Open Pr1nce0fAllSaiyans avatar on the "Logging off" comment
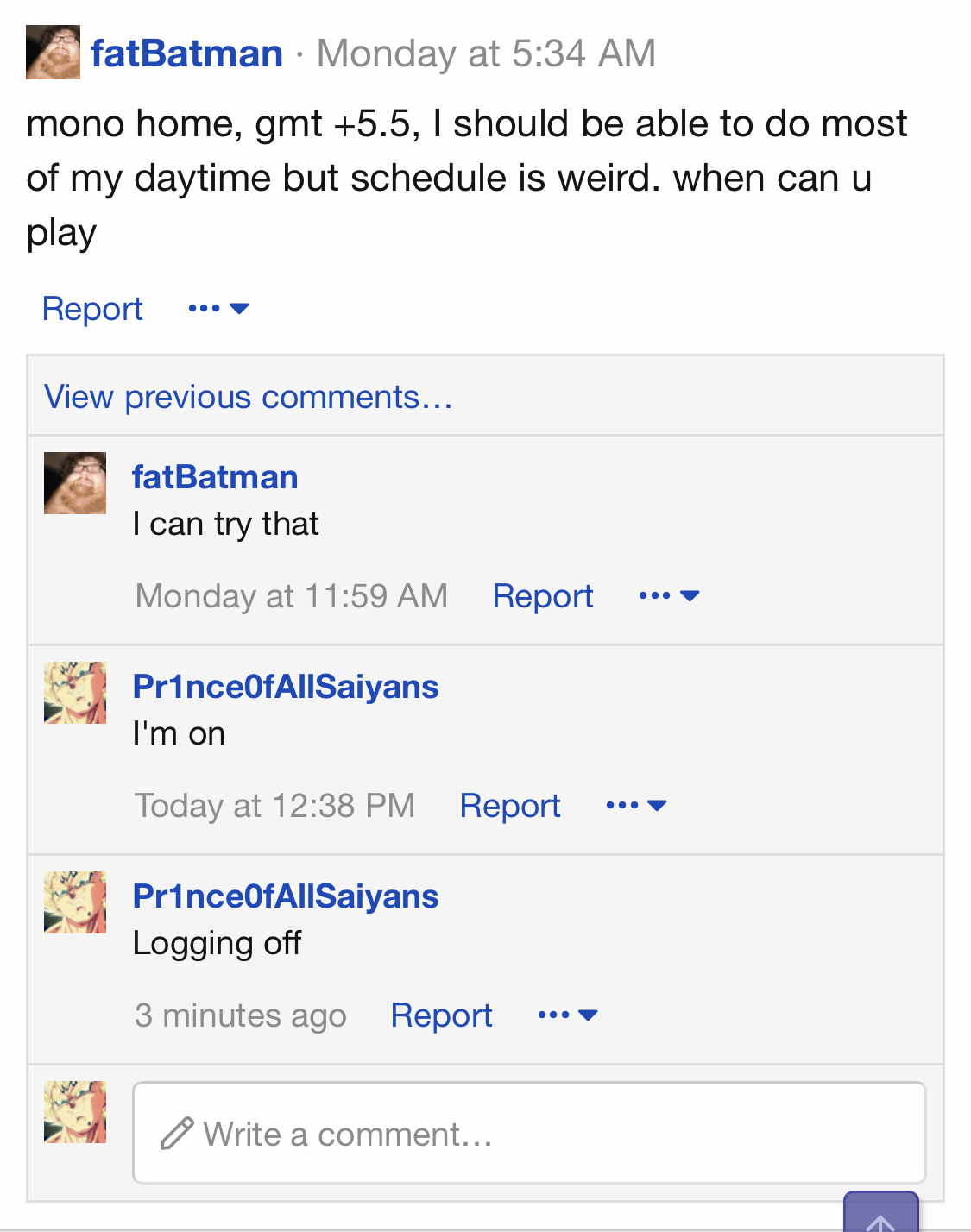Screen dimensions: 971x1232 [x=75, y=902]
